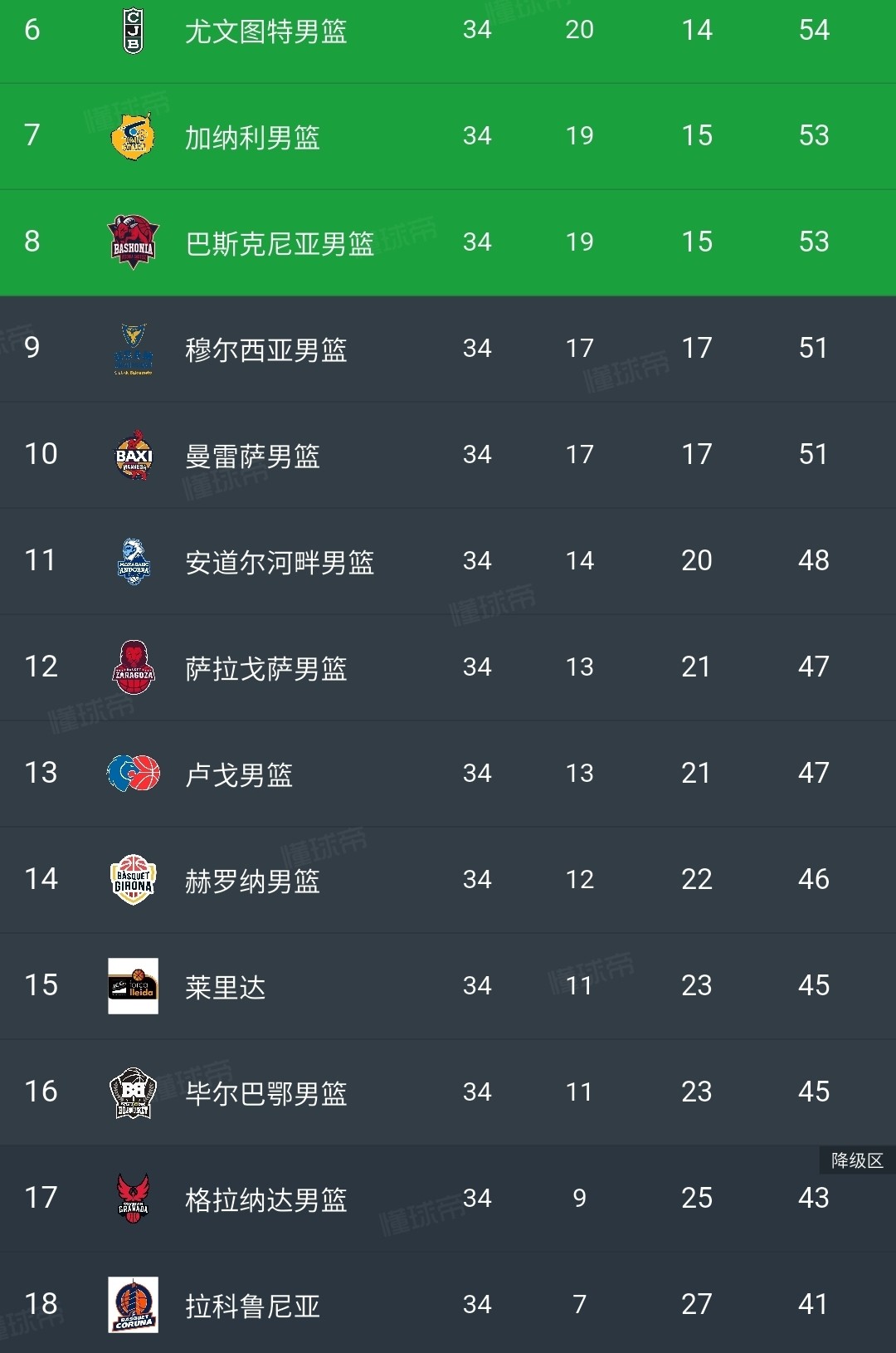Click the MoraBanc Andorra logo

click(133, 561)
